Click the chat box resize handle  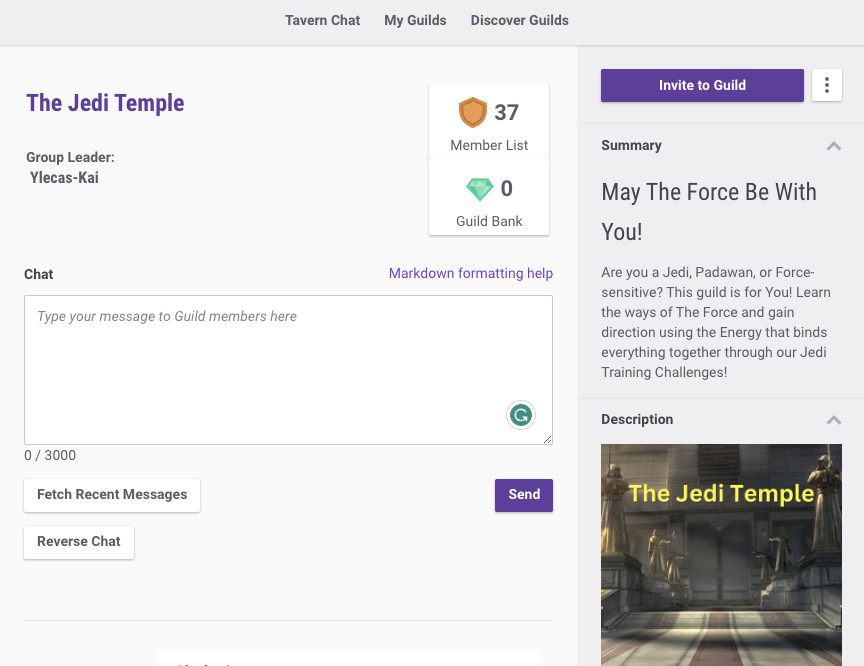click(547, 439)
